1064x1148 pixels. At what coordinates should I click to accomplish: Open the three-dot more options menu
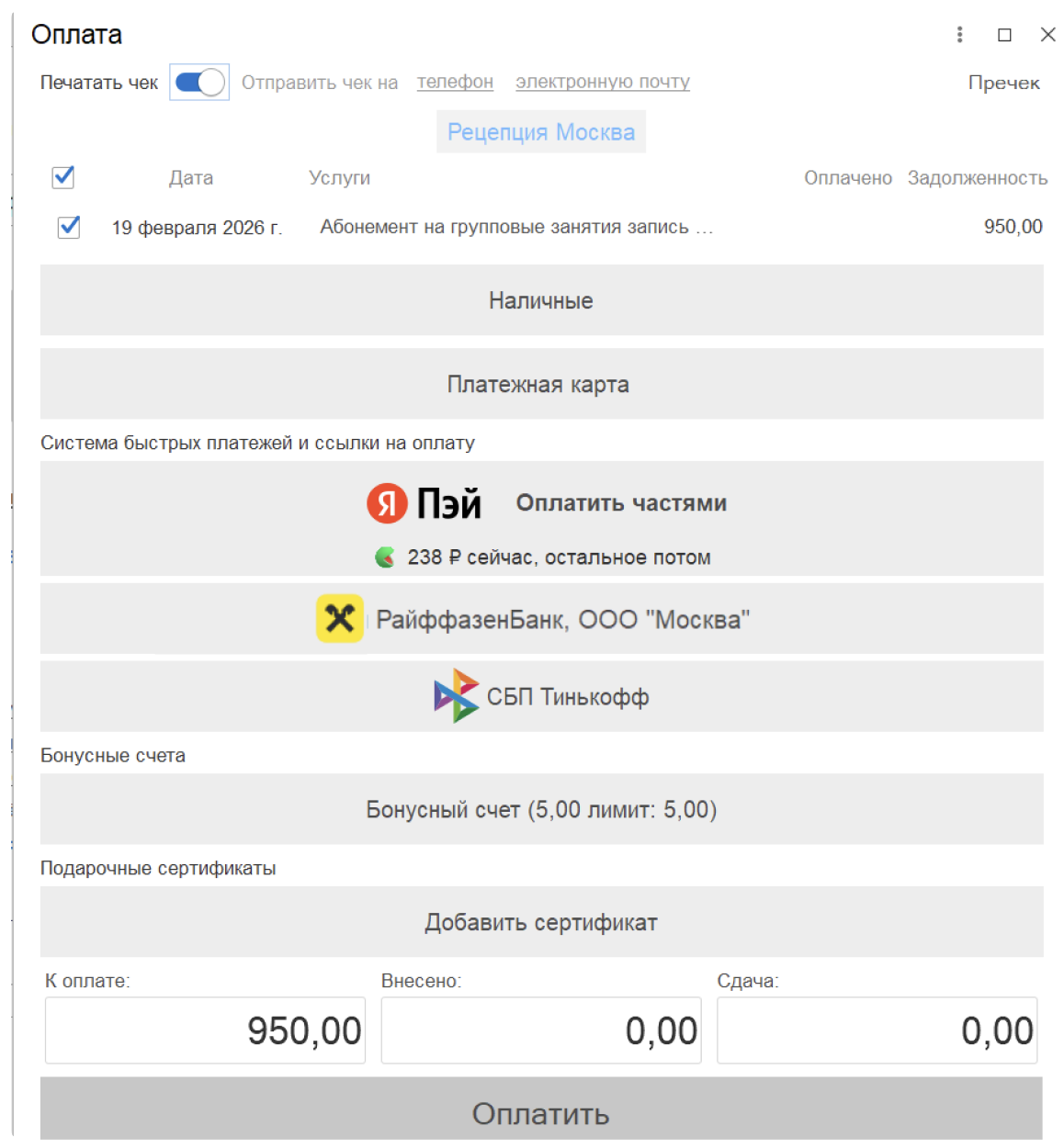pos(959,35)
